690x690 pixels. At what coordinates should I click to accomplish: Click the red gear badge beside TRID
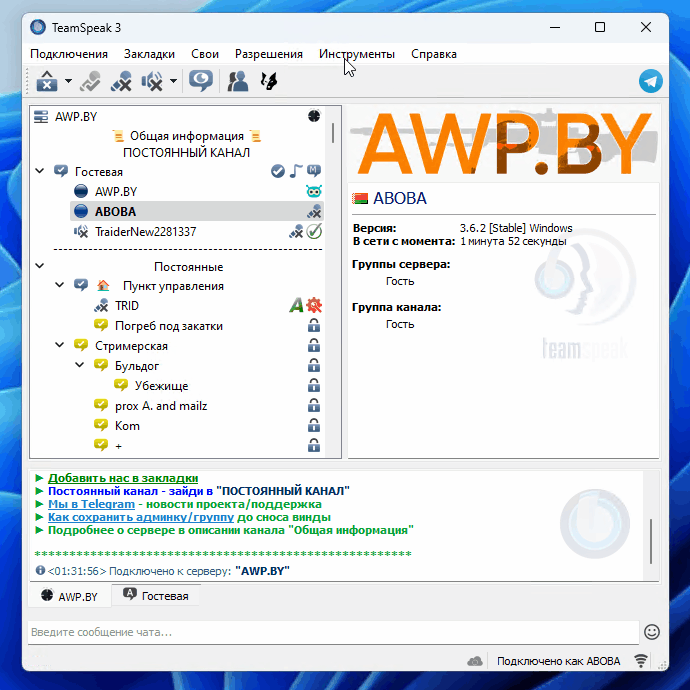click(314, 305)
